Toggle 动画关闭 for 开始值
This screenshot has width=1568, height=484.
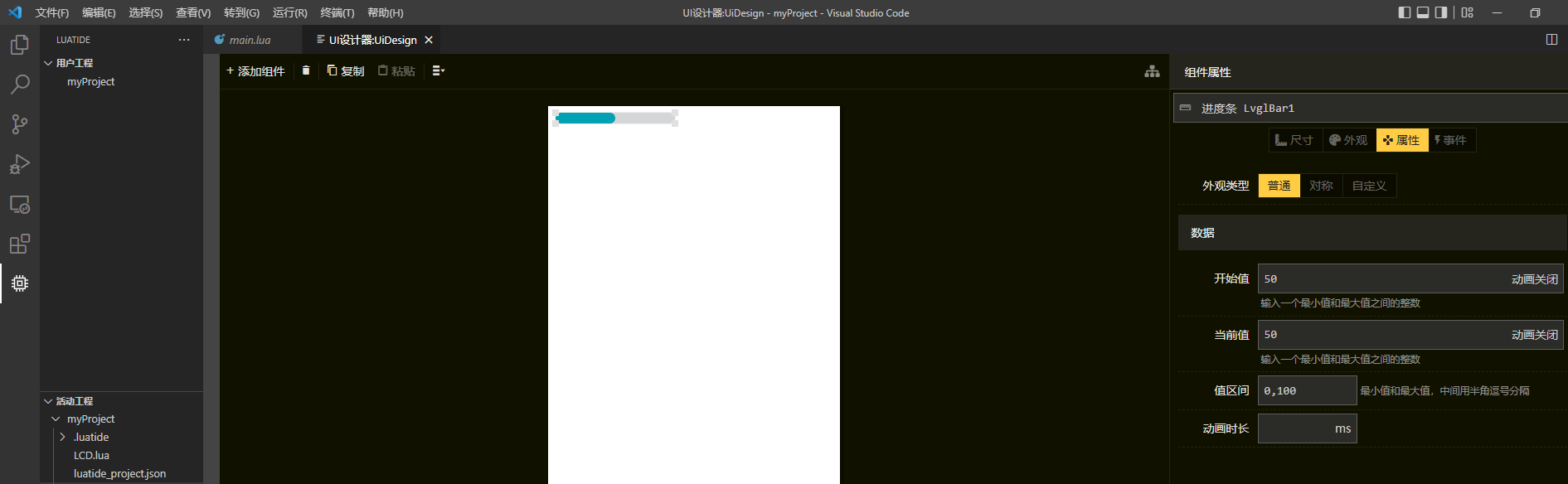[x=1534, y=279]
